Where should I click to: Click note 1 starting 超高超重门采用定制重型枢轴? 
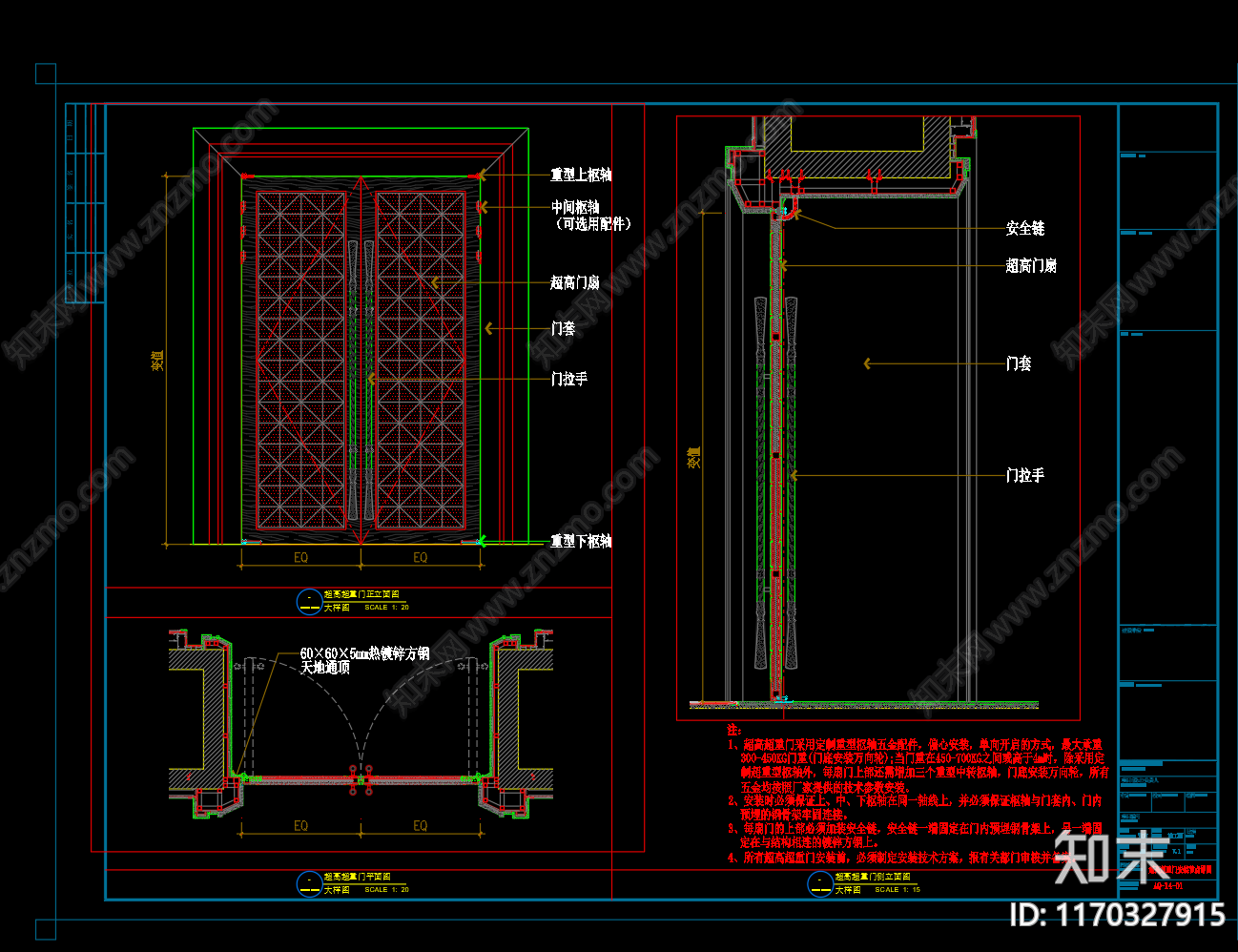point(917,765)
